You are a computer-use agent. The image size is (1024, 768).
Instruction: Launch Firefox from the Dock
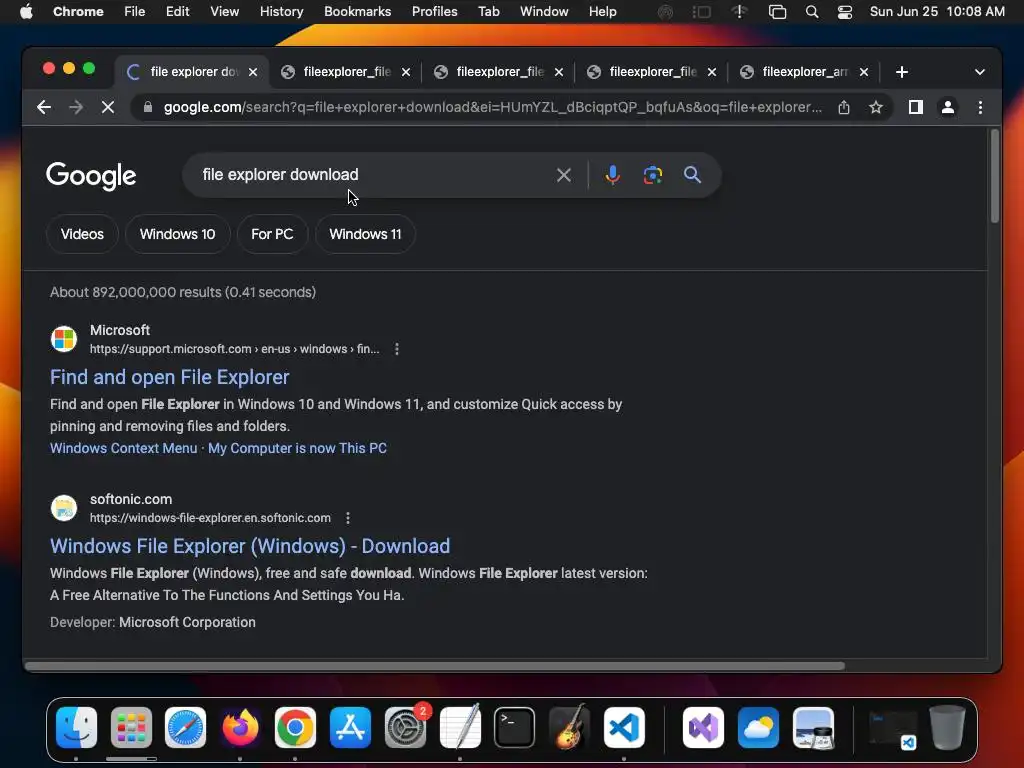click(240, 728)
